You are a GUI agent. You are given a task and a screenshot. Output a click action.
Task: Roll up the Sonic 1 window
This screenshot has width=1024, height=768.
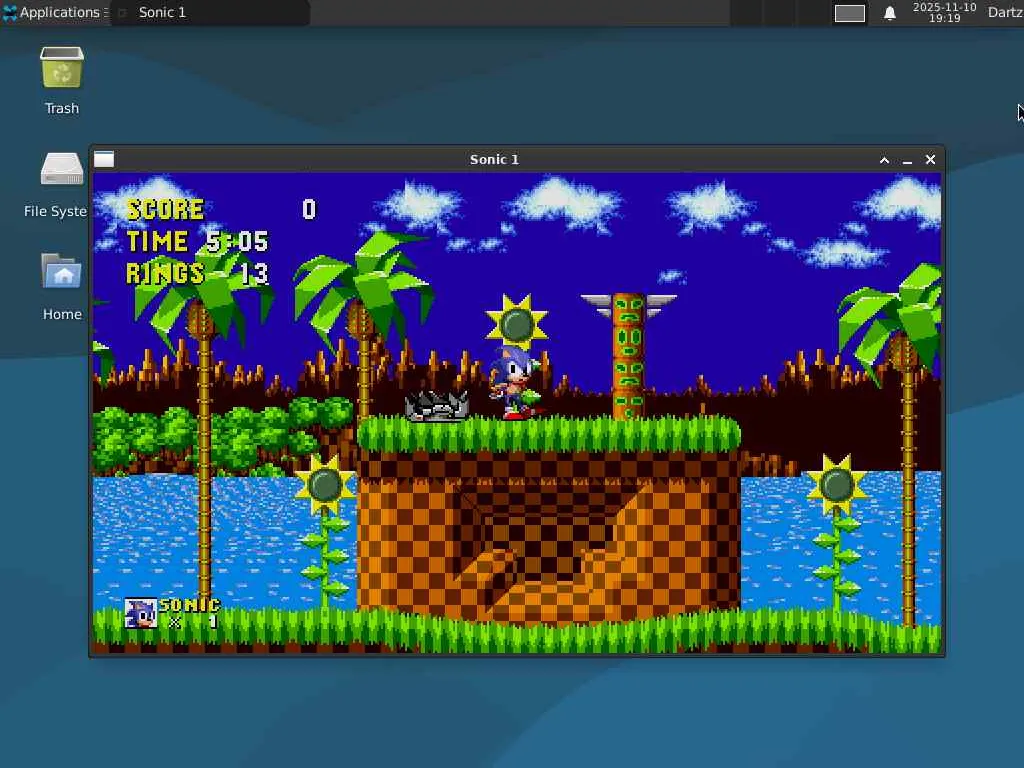884,160
